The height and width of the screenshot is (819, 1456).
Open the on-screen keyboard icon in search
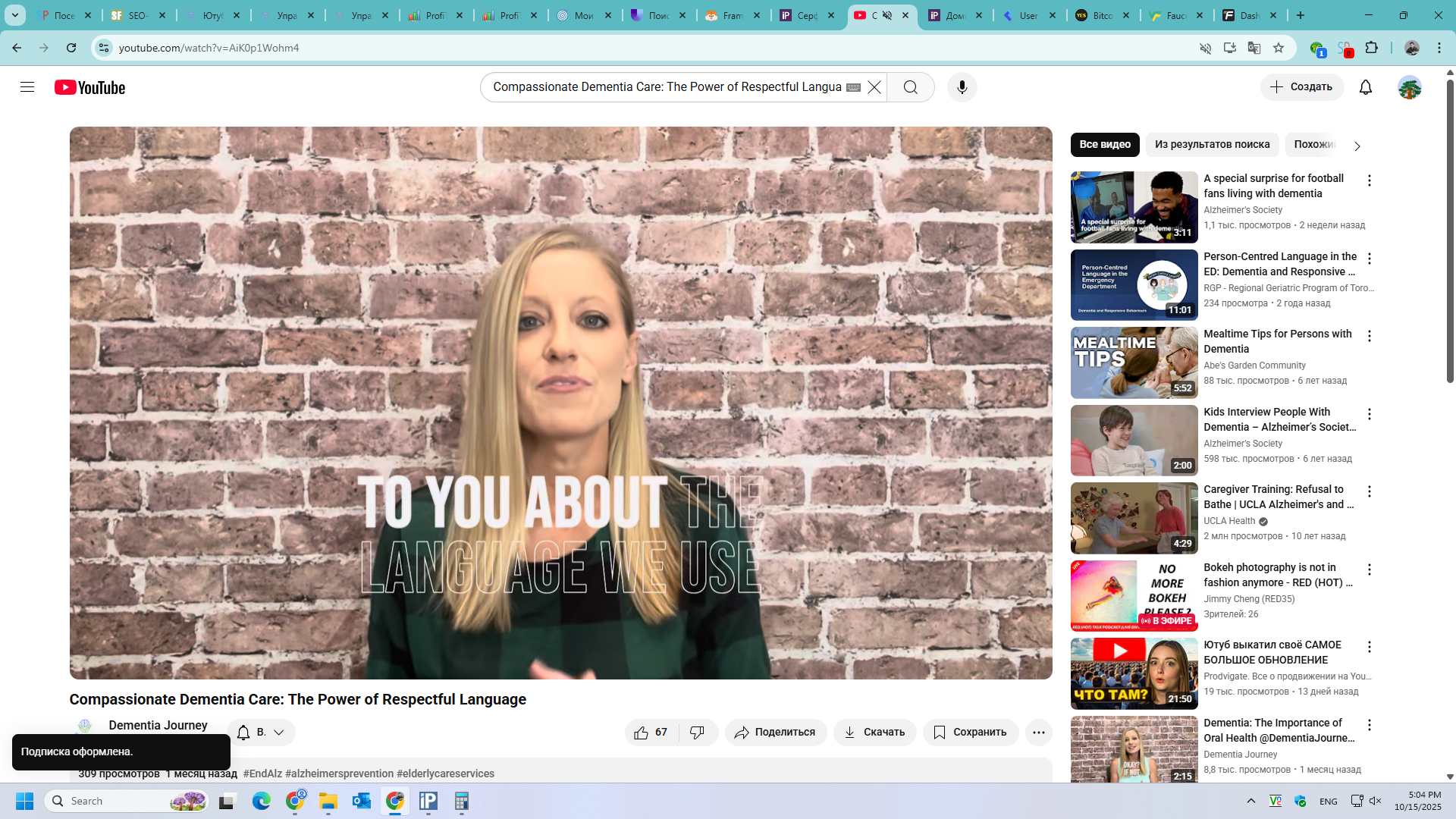[853, 87]
